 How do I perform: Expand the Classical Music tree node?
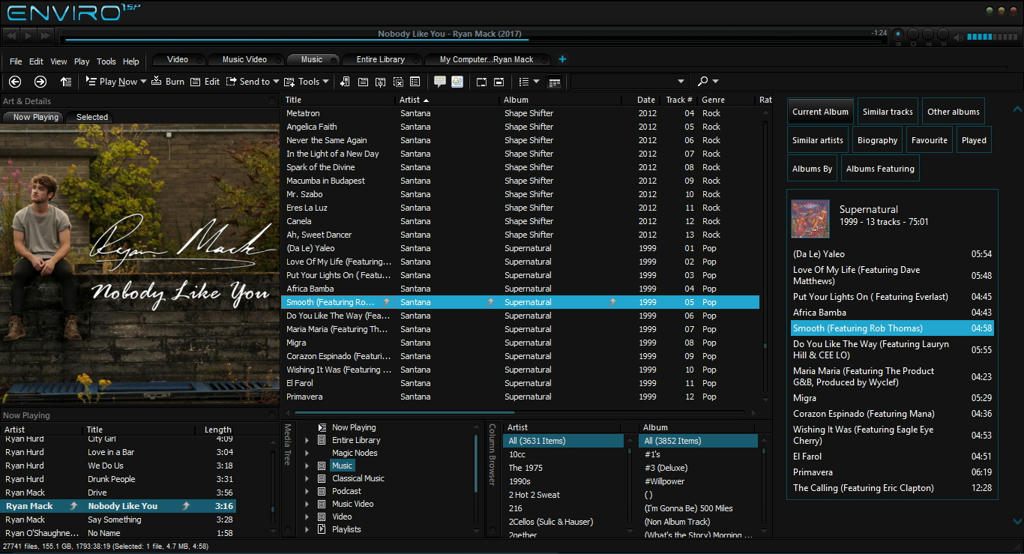pyautogui.click(x=307, y=479)
